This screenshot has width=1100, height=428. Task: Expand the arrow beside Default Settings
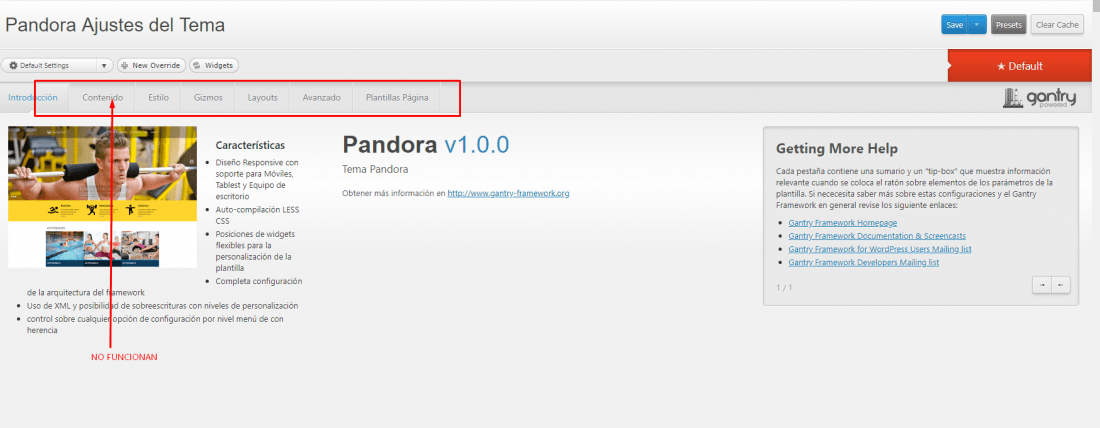[104, 65]
